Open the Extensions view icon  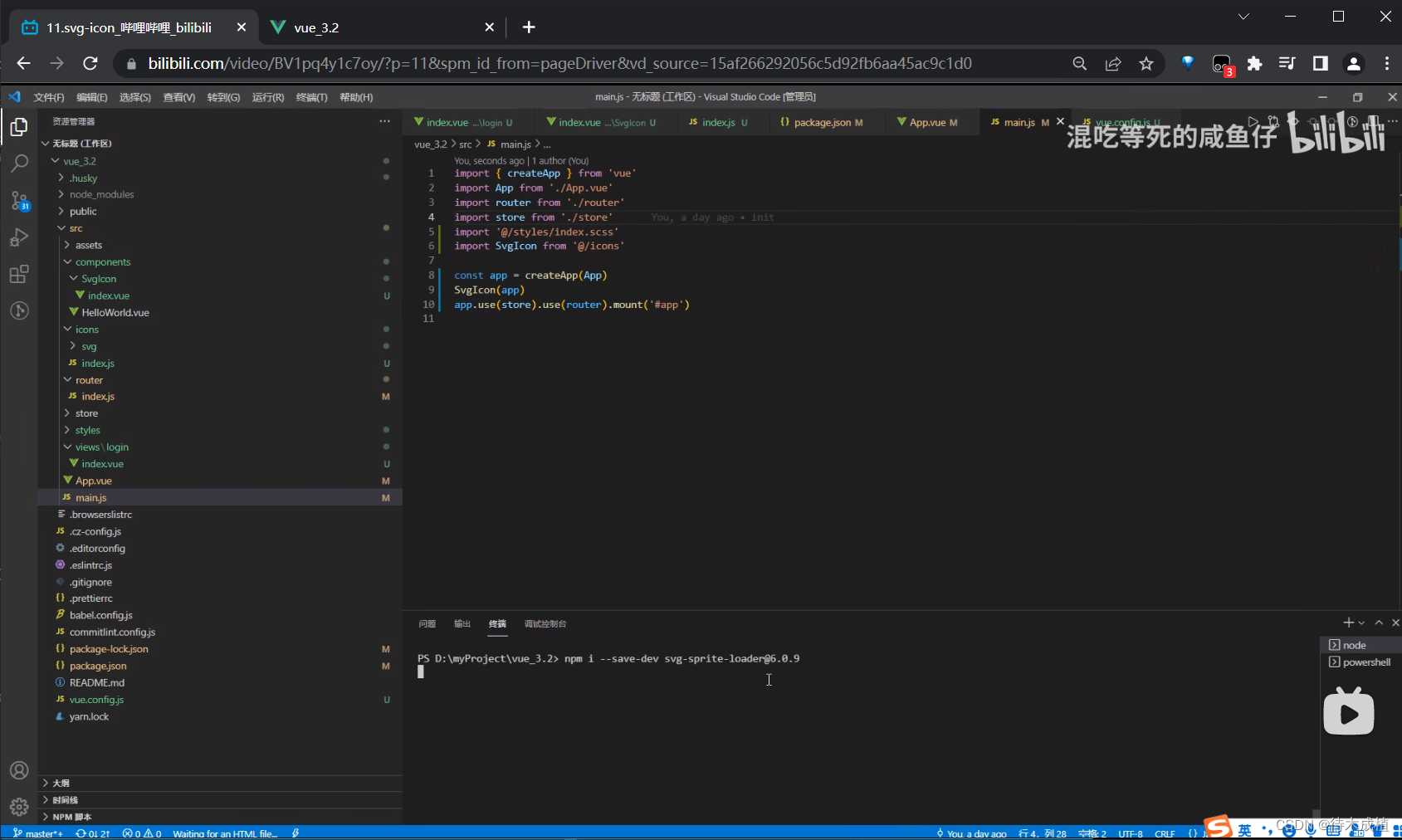pos(19,274)
